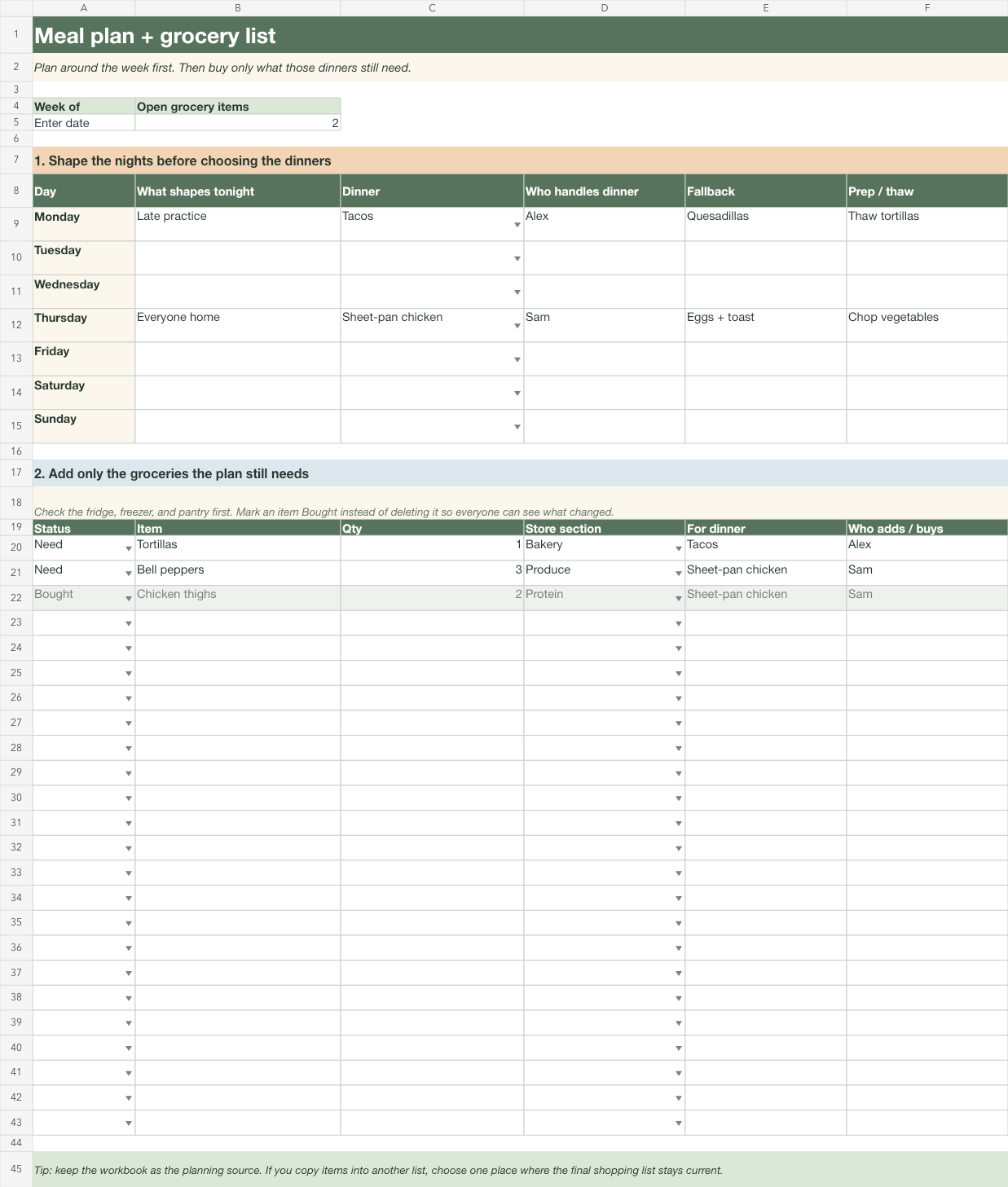This screenshot has width=1008, height=1187.
Task: Select the 'Bell peppers' item cell
Action: pyautogui.click(x=238, y=573)
